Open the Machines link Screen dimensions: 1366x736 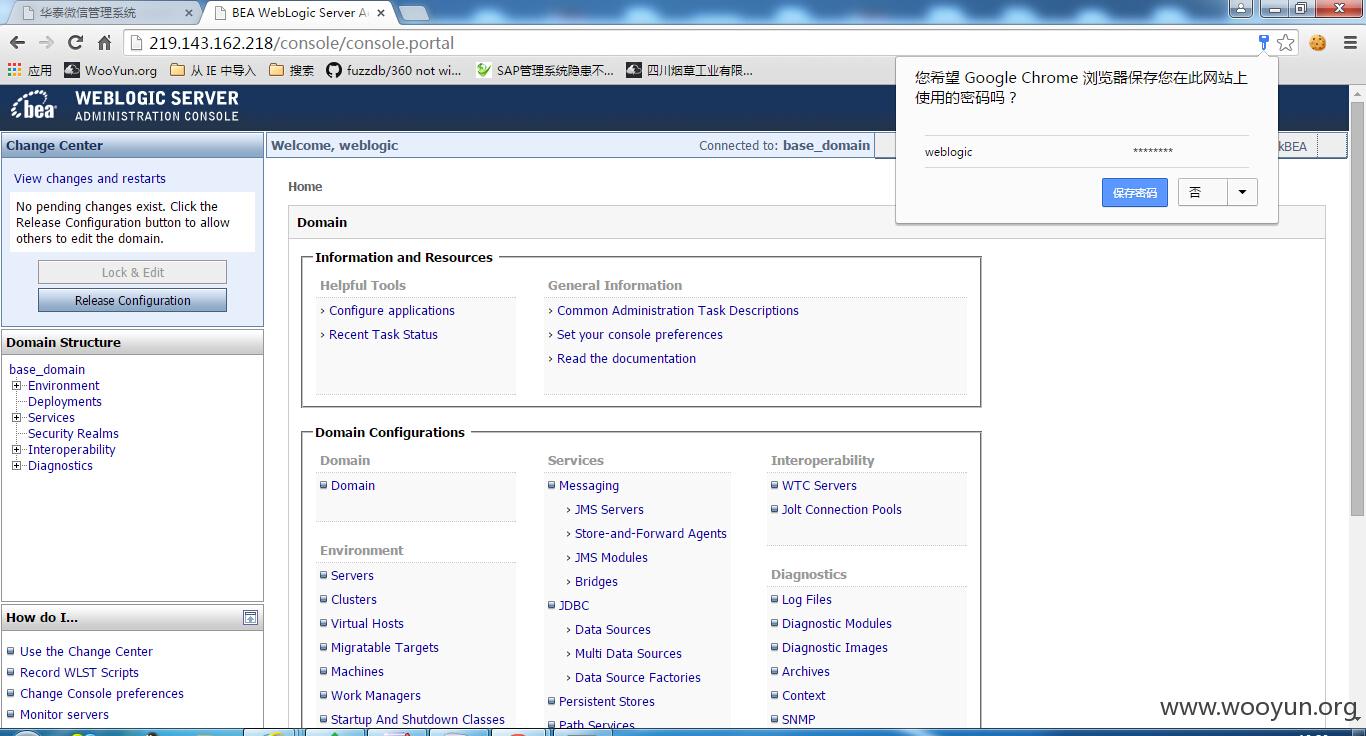[x=357, y=671]
